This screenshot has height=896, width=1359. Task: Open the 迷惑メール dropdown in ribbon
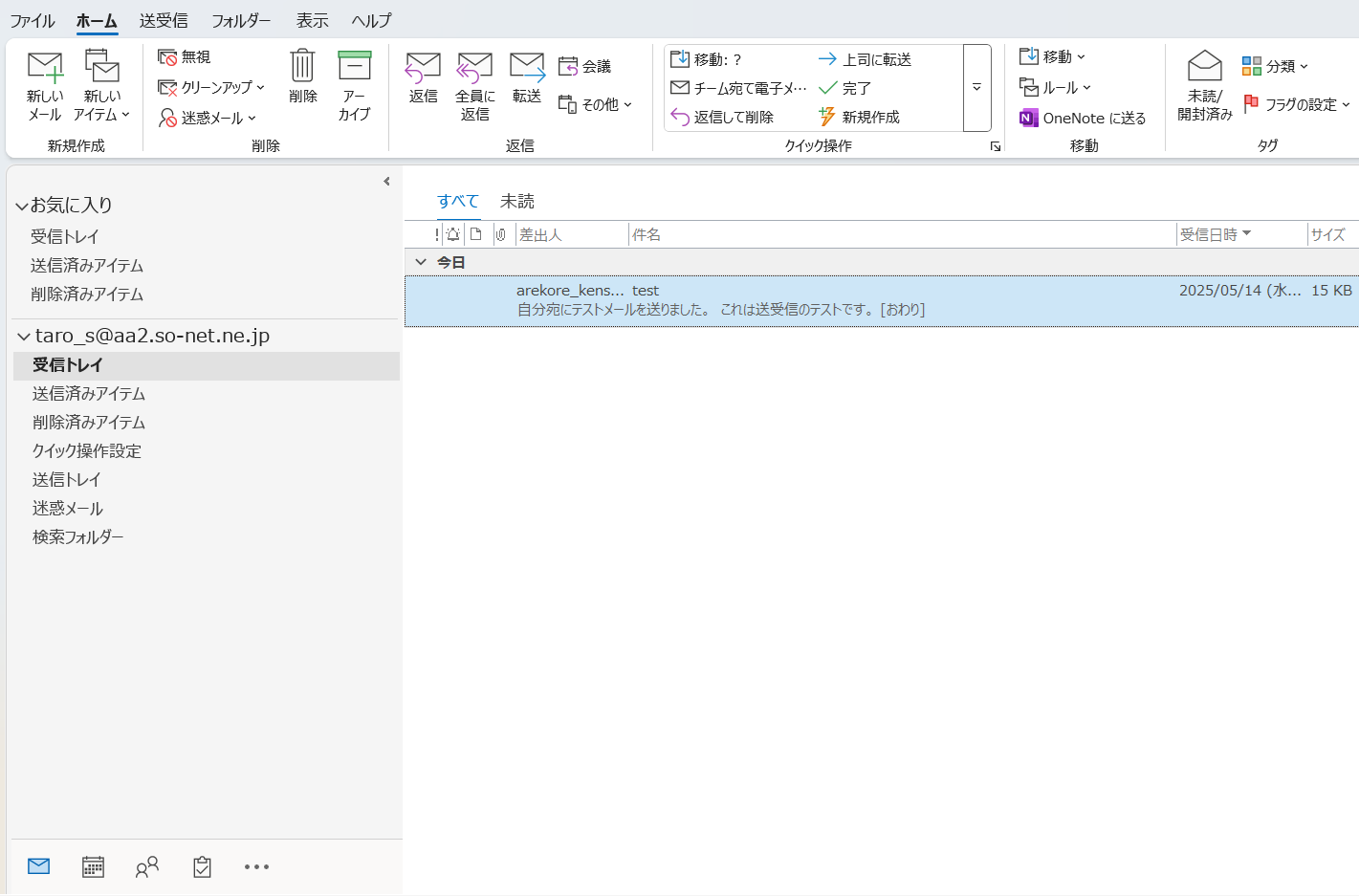[208, 118]
